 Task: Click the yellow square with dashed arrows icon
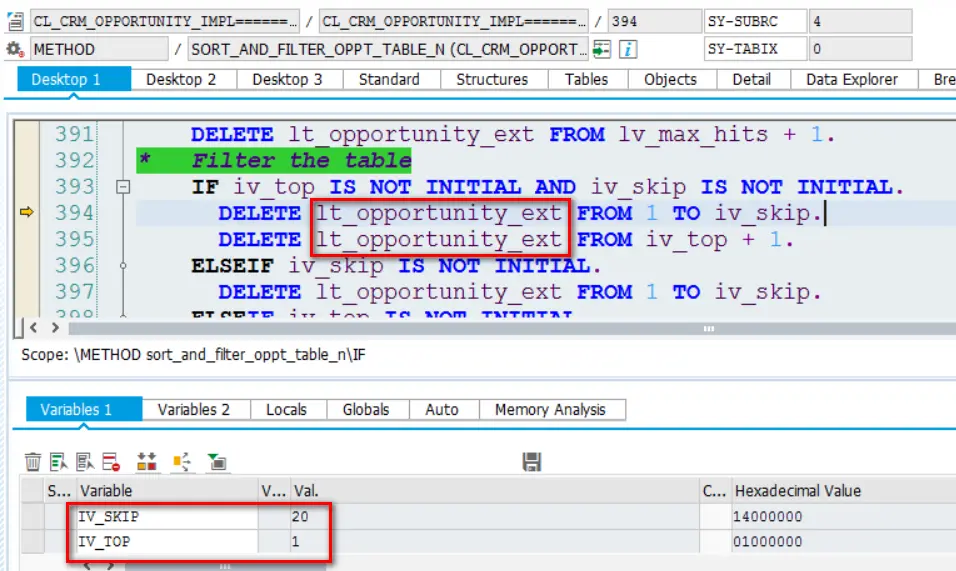coord(182,462)
